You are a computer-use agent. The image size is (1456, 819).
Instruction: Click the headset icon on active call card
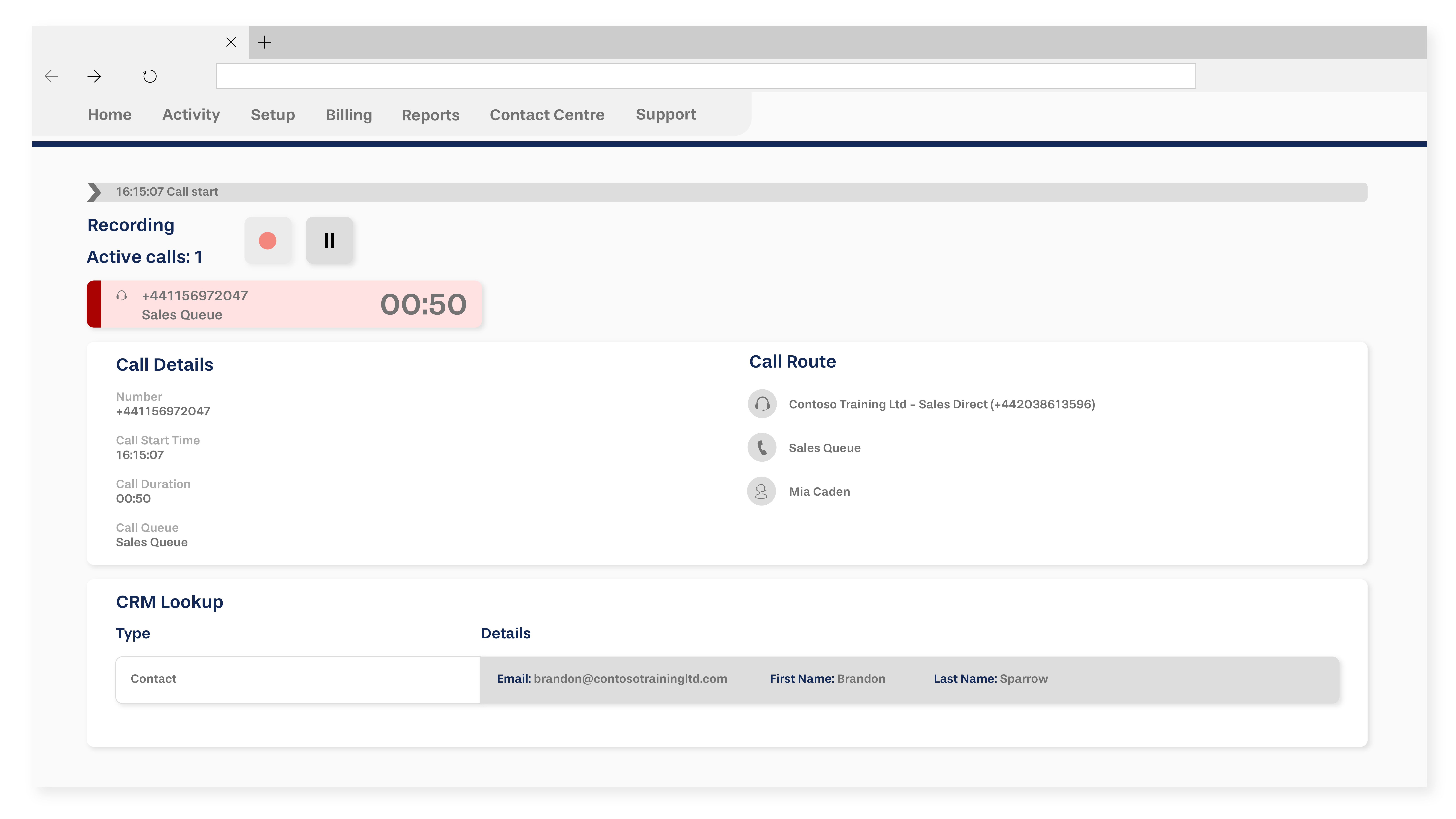tap(122, 296)
